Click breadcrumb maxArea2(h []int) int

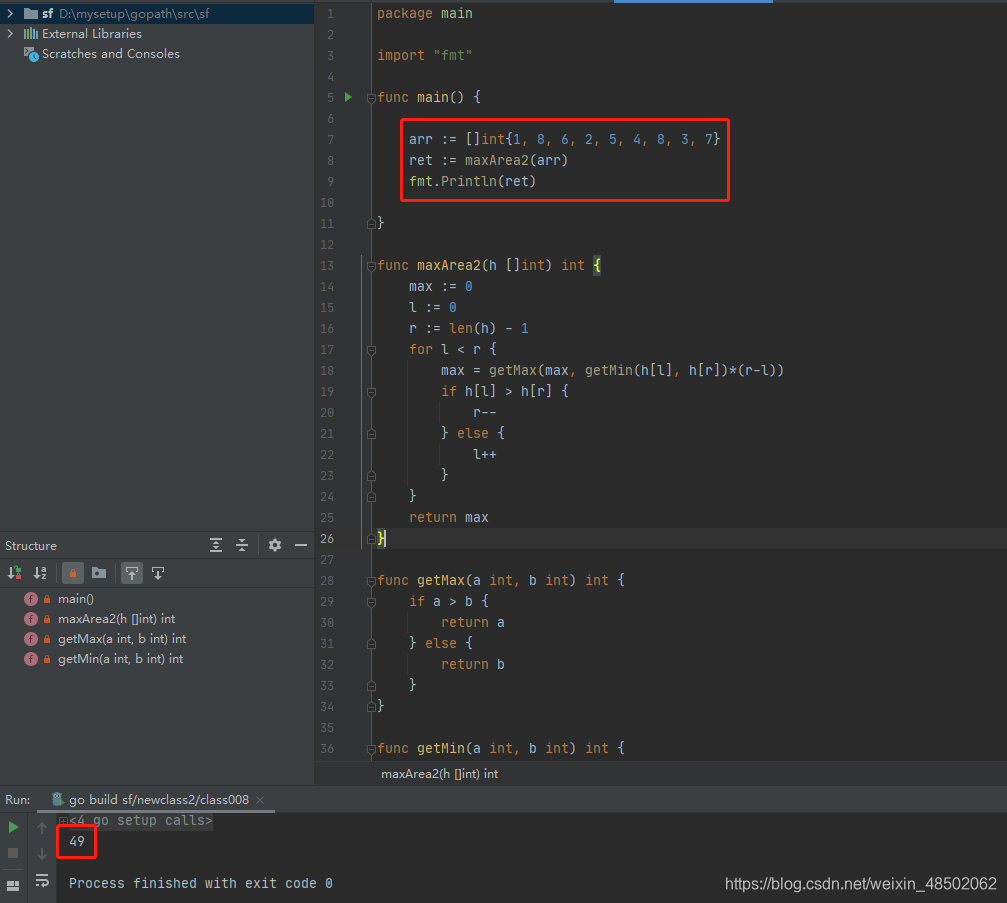click(x=439, y=774)
